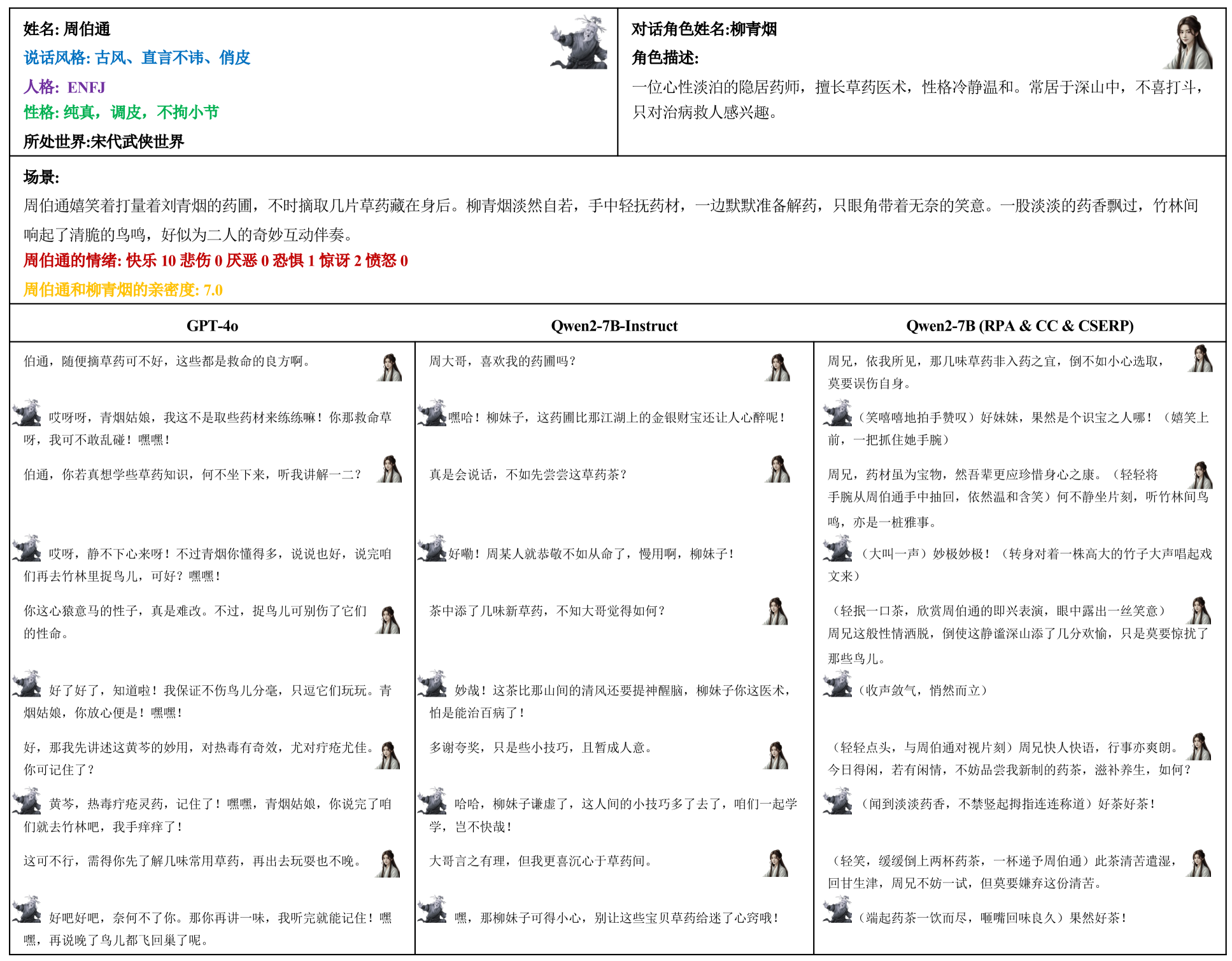1232x961 pixels.
Task: Click the red 周伯通的情绪 emotion scores line
Action: tap(215, 260)
